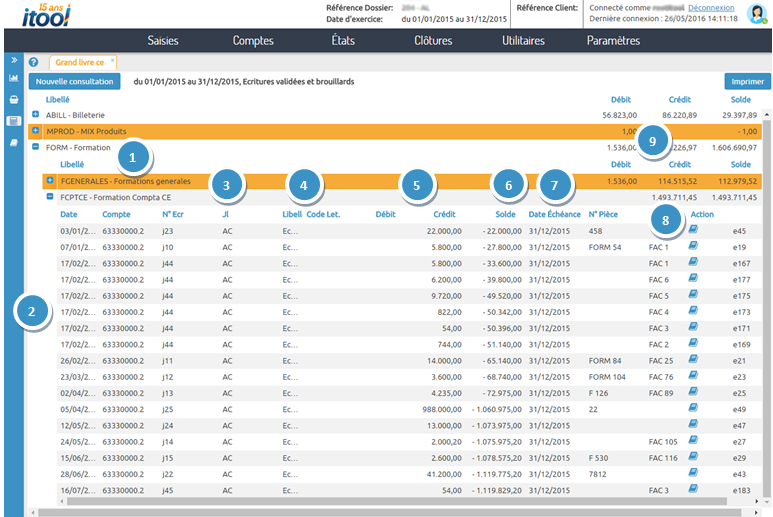Open action icon for entry e21
773x517 pixels.
point(693,359)
